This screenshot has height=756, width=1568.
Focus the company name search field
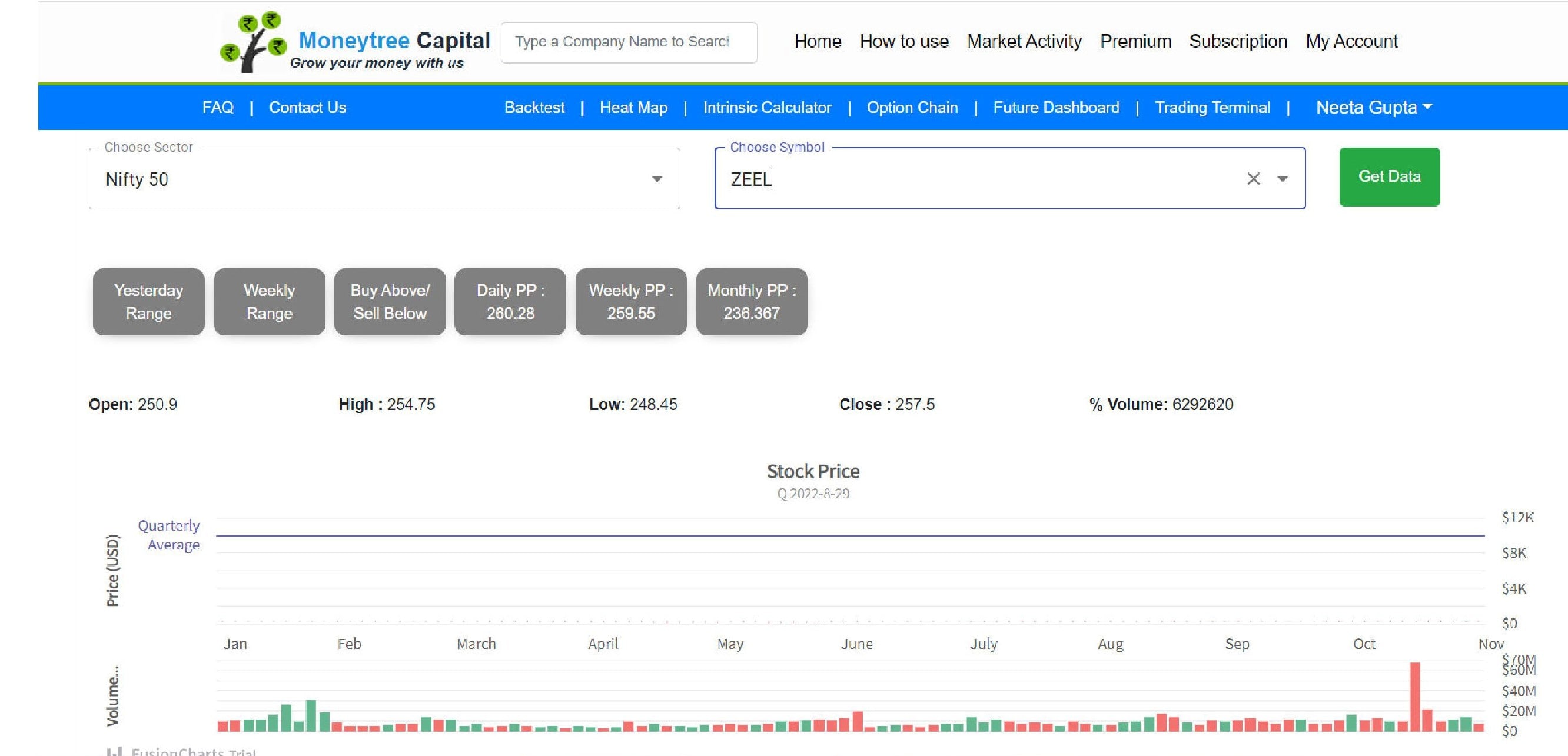pyautogui.click(x=629, y=42)
